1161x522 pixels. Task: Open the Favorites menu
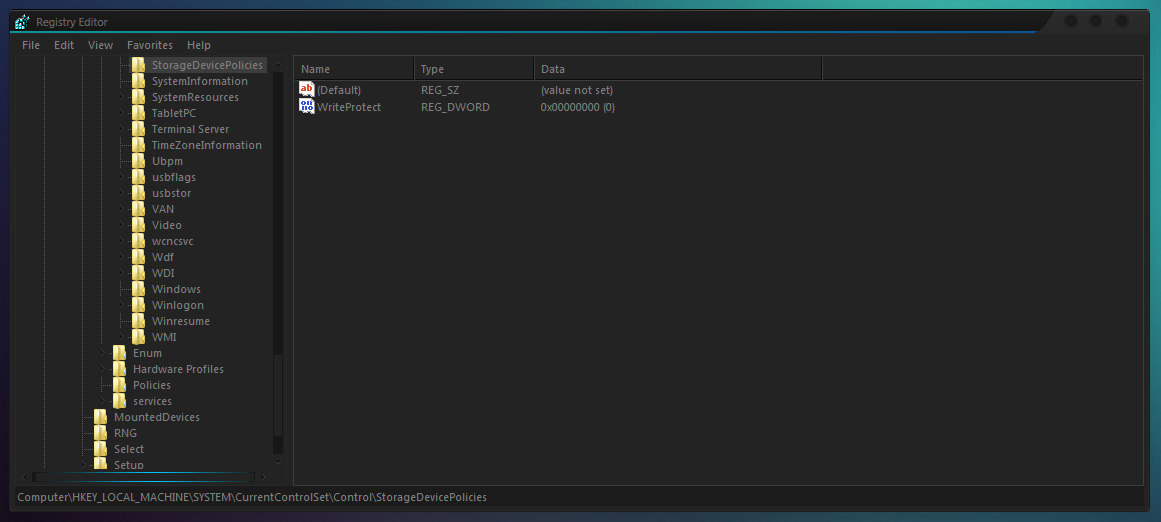click(150, 45)
